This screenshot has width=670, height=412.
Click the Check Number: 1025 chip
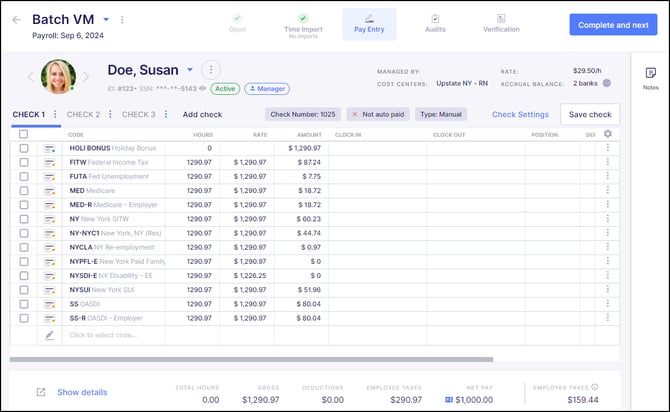pyautogui.click(x=303, y=114)
